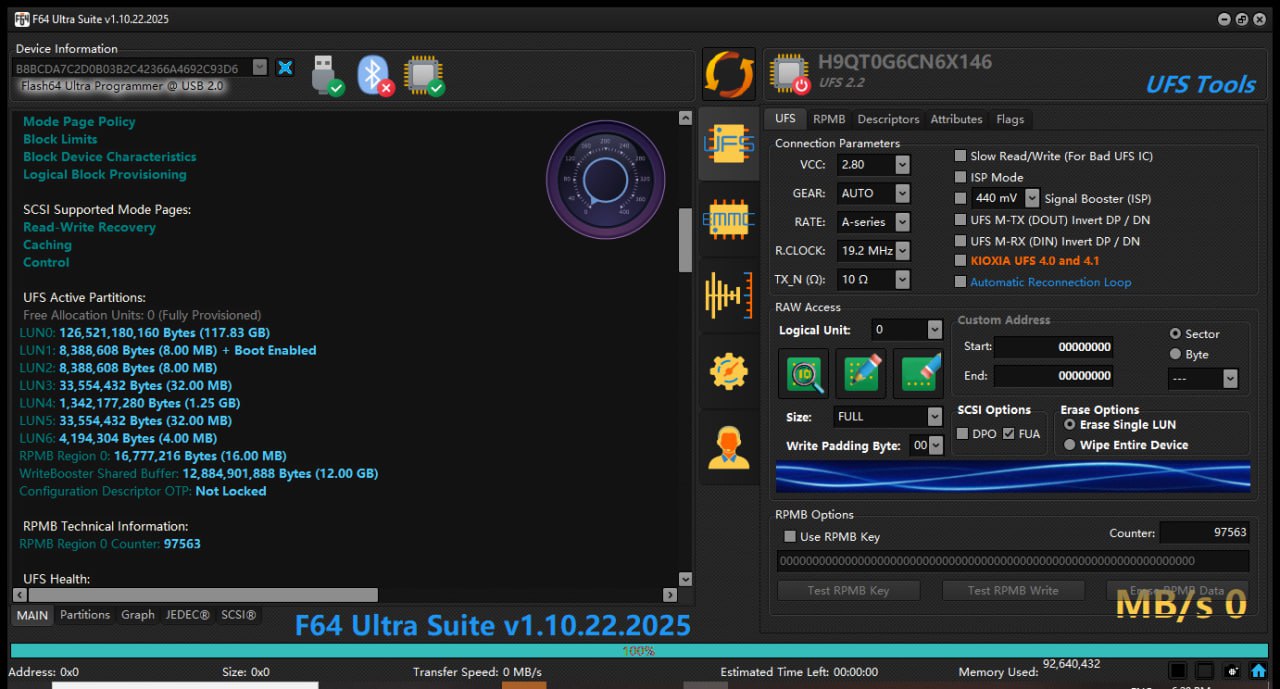Open the 440 mV signal booster dropdown
The width and height of the screenshot is (1280, 689).
click(x=1032, y=198)
